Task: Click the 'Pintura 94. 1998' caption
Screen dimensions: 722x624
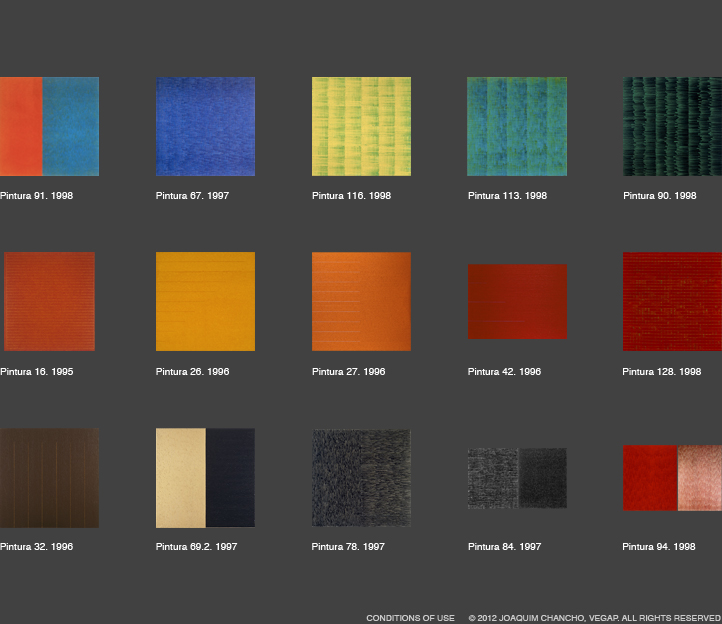Action: pyautogui.click(x=658, y=547)
